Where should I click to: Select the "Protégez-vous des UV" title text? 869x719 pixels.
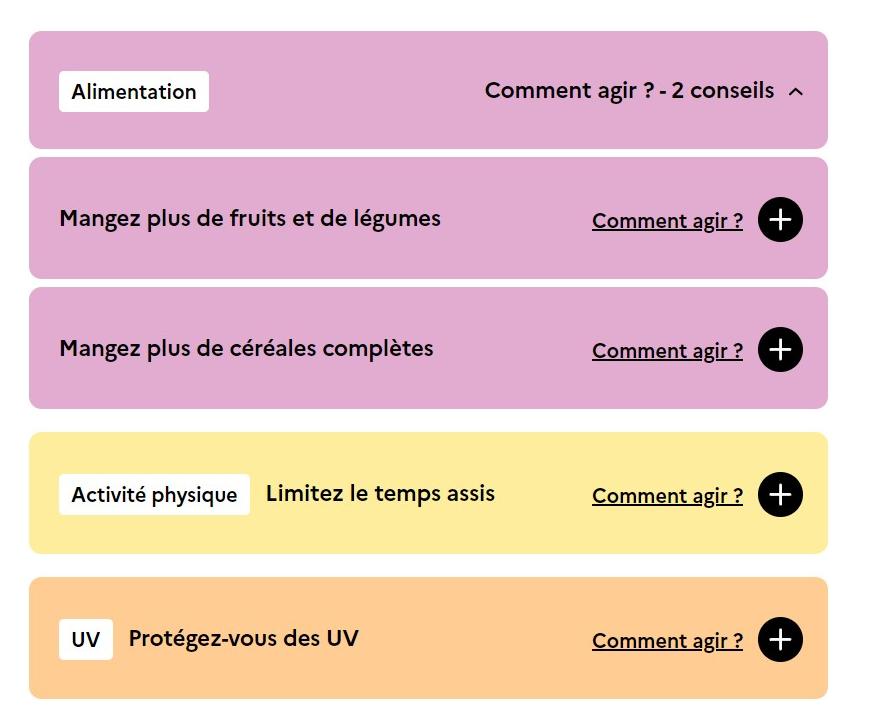tap(243, 638)
